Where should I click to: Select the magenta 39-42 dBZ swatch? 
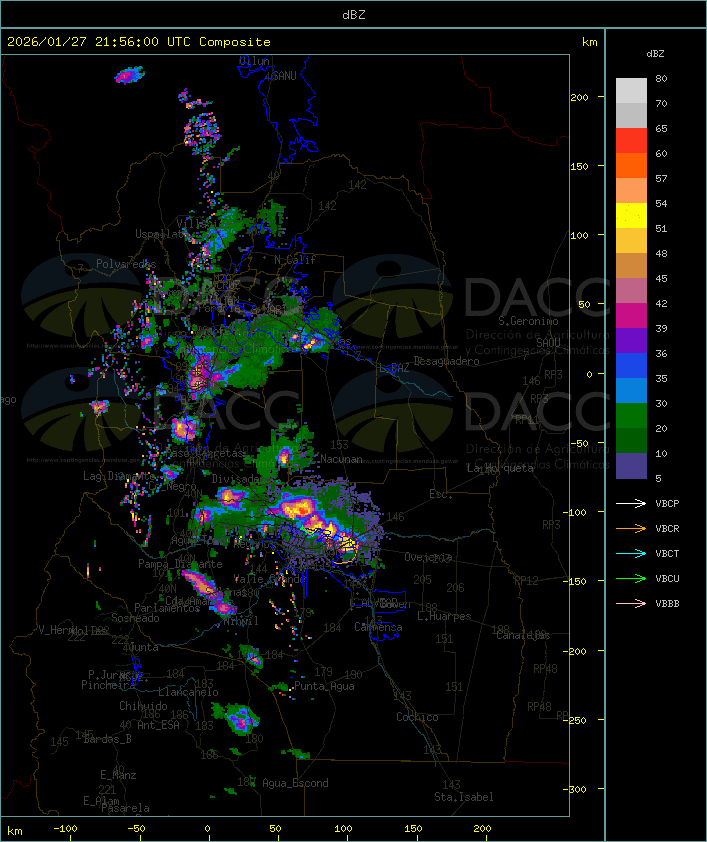coord(631,316)
